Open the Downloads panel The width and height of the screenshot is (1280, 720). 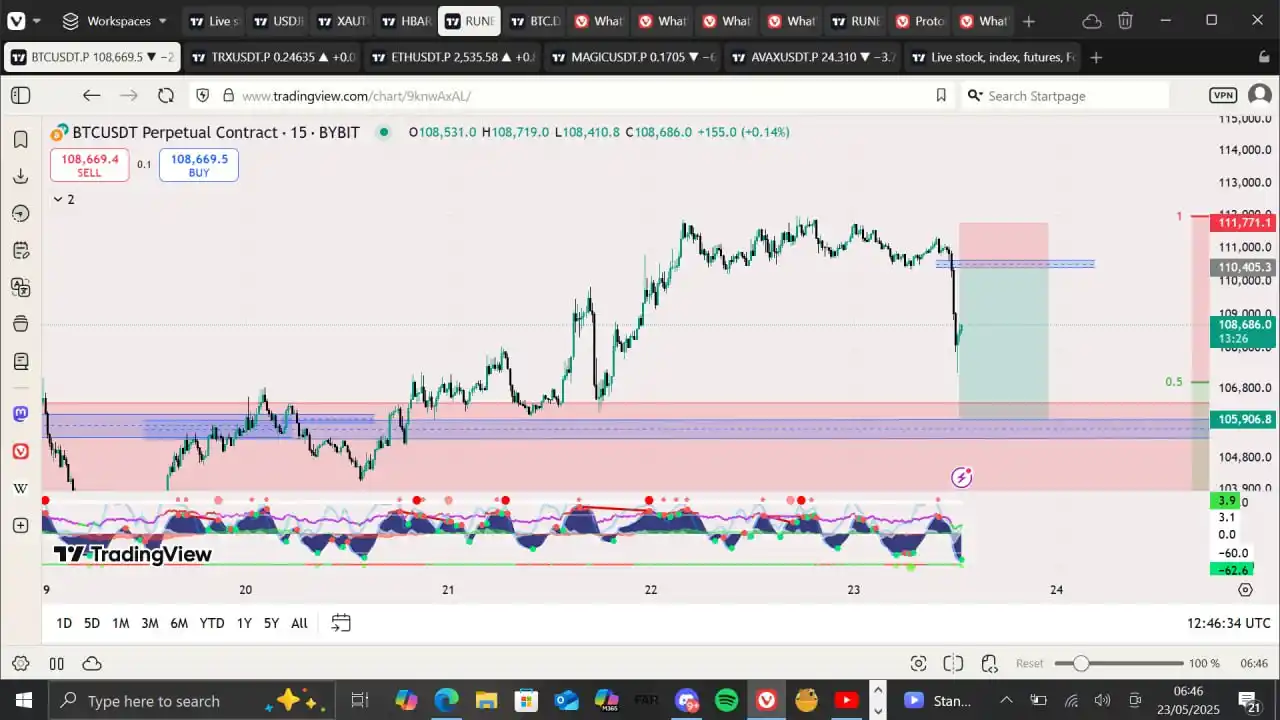(20, 176)
